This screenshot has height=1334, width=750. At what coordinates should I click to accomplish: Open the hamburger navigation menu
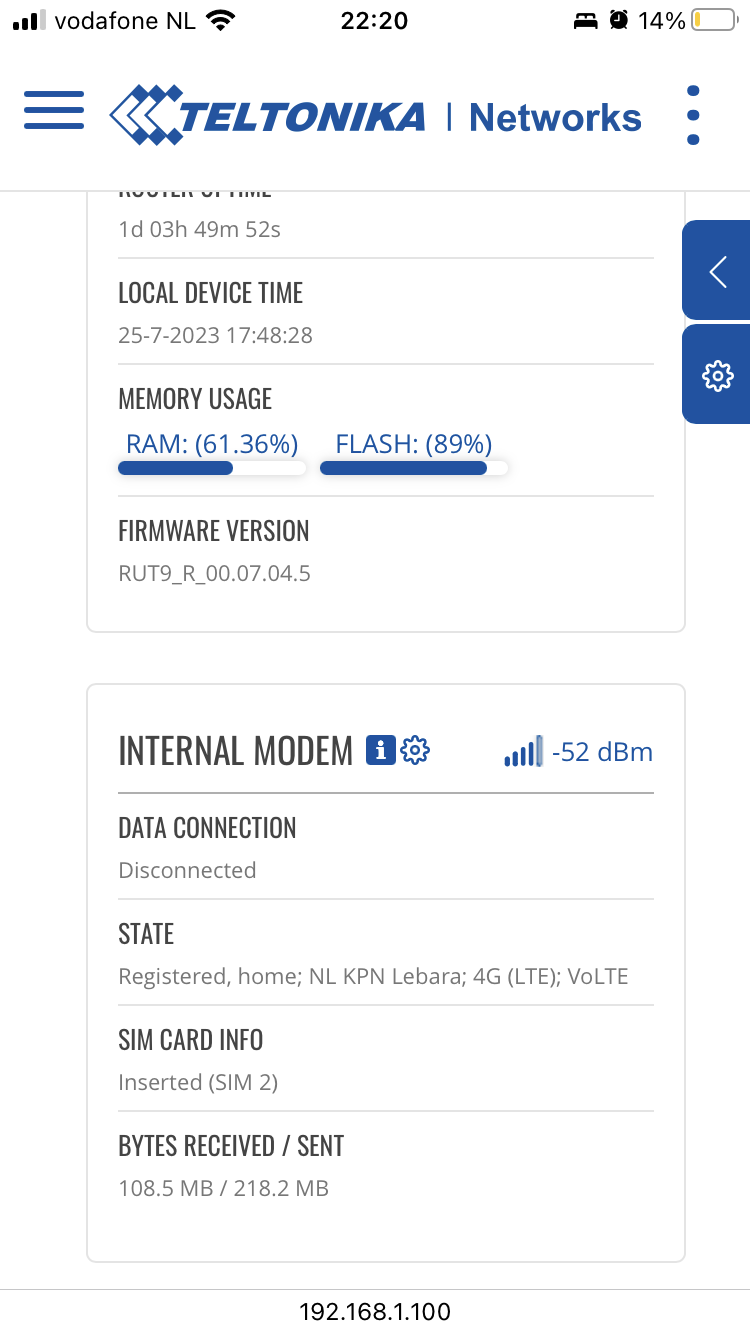tap(54, 110)
